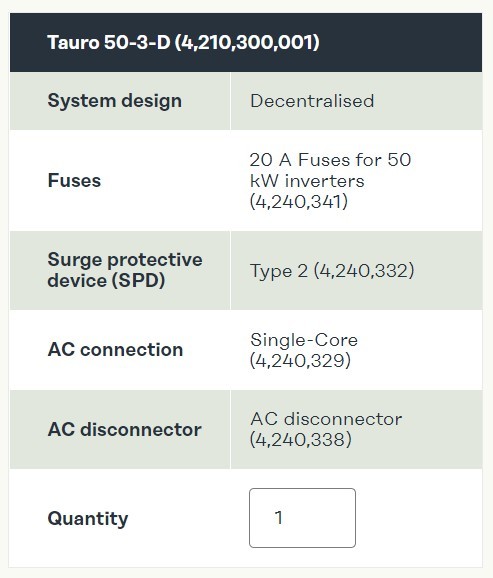Click the Quantity input field
The width and height of the screenshot is (493, 578).
coord(302,518)
